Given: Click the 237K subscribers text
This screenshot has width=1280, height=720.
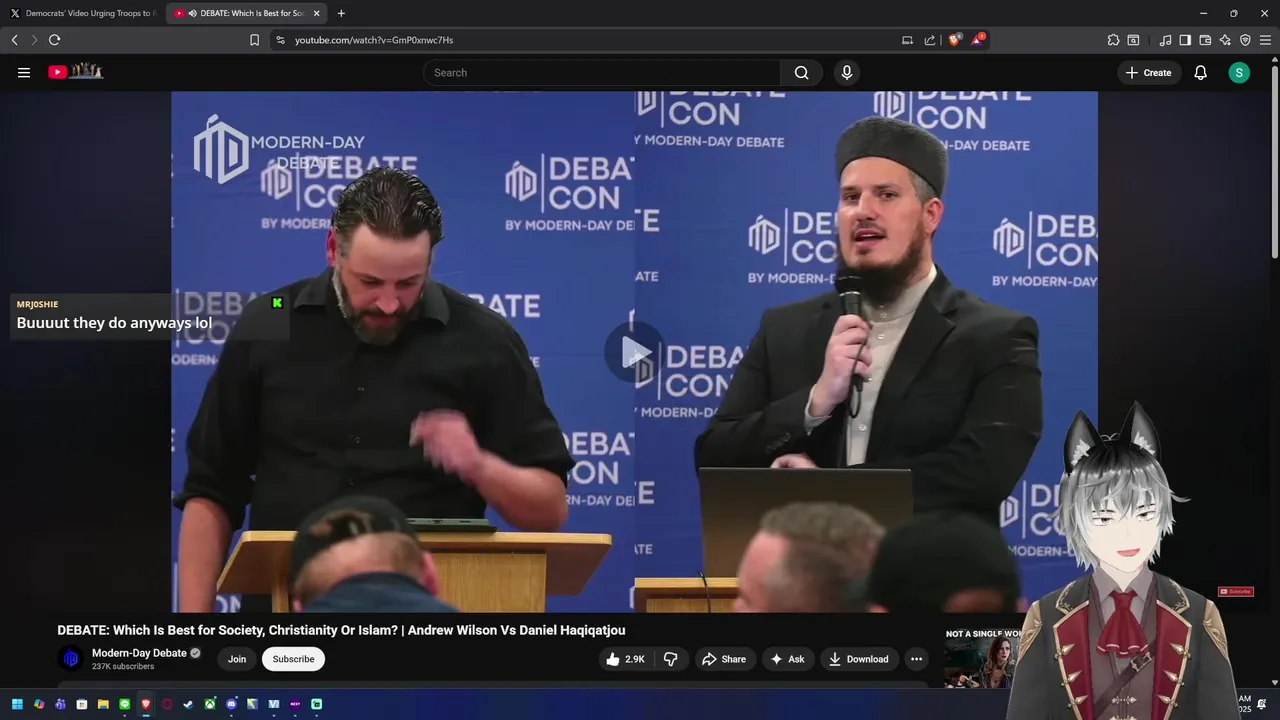Looking at the screenshot, I should point(123,667).
